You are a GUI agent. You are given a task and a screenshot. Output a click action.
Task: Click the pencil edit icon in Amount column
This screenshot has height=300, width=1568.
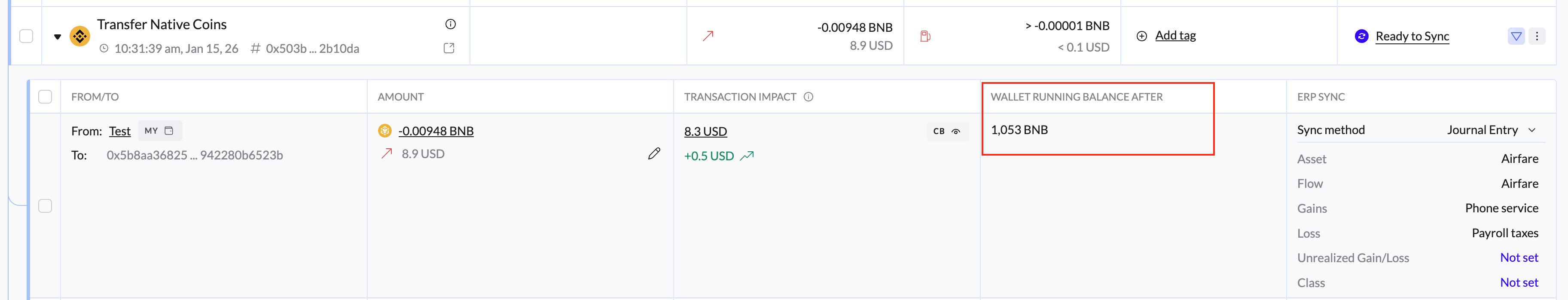[x=654, y=154]
